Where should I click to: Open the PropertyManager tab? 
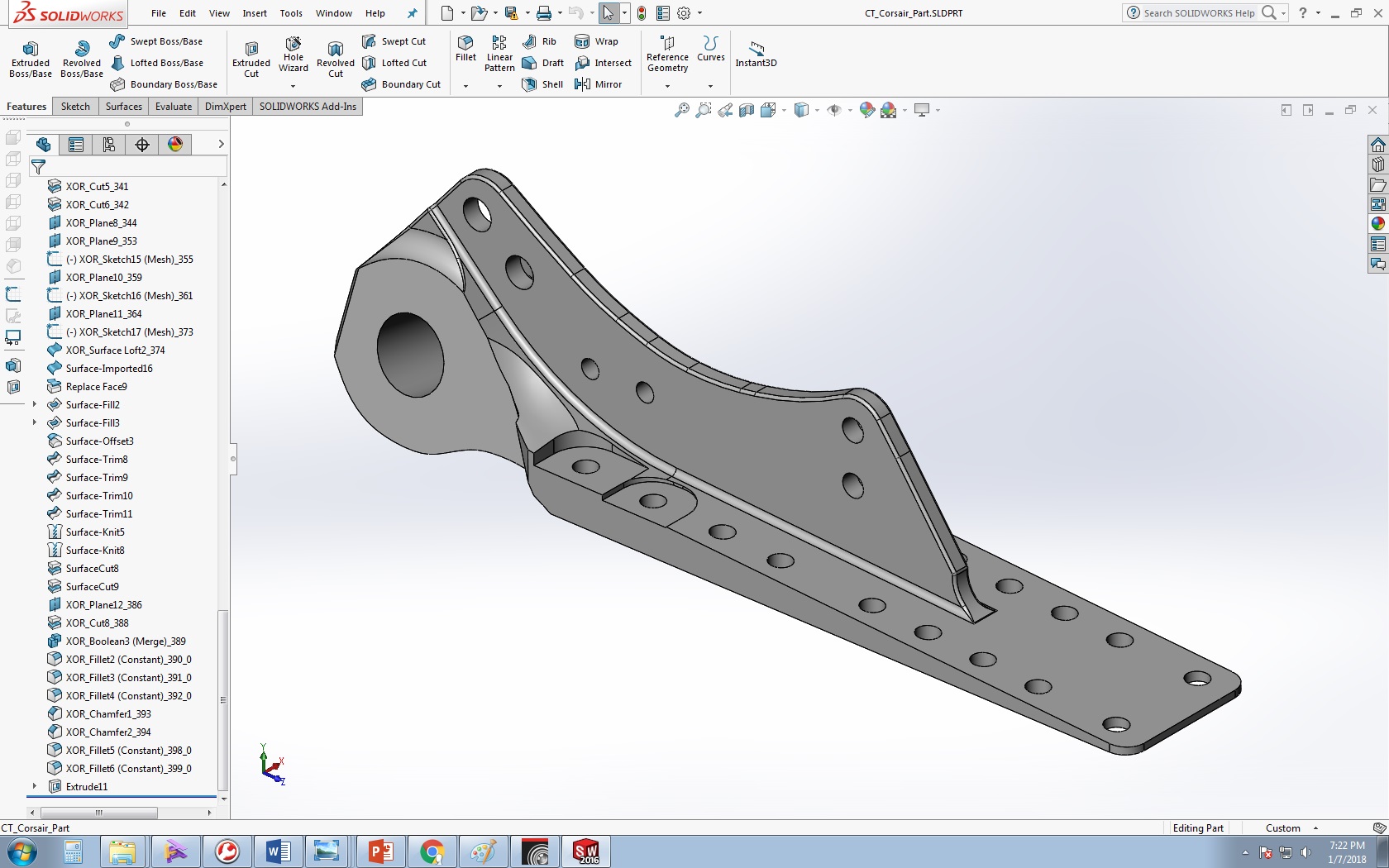point(76,145)
